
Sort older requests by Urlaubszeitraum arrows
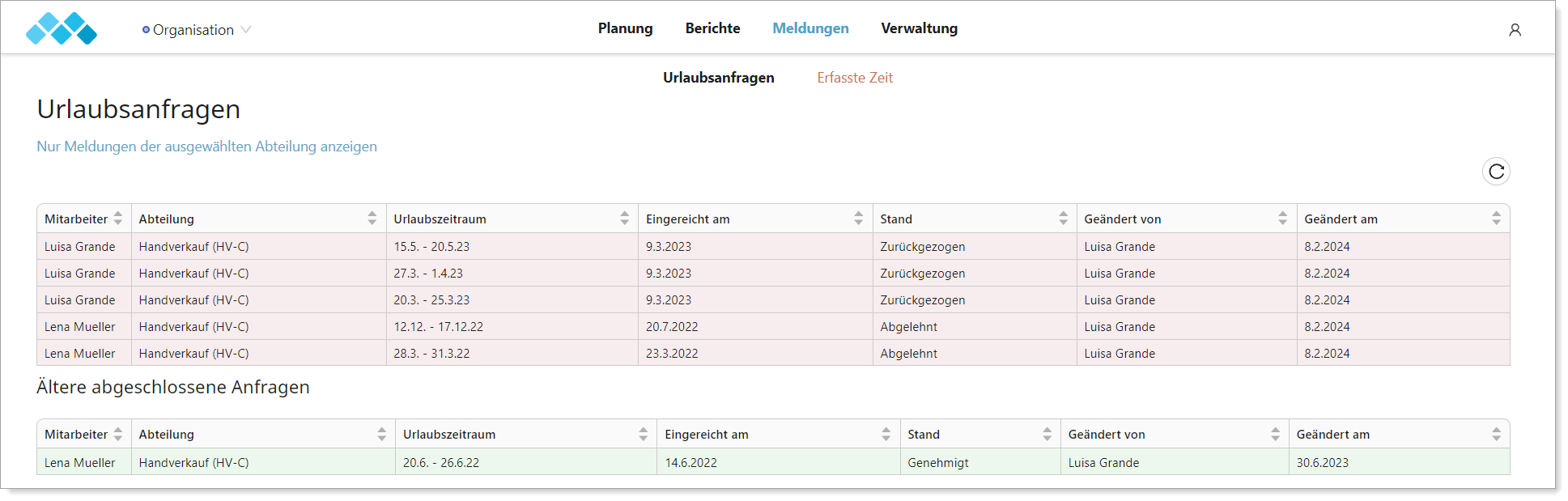click(643, 435)
